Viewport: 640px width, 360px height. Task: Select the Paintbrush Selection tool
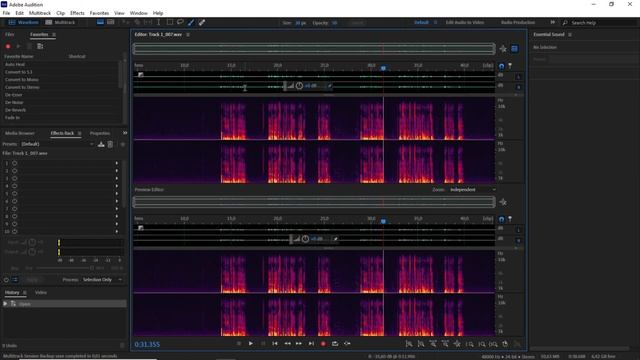click(191, 22)
